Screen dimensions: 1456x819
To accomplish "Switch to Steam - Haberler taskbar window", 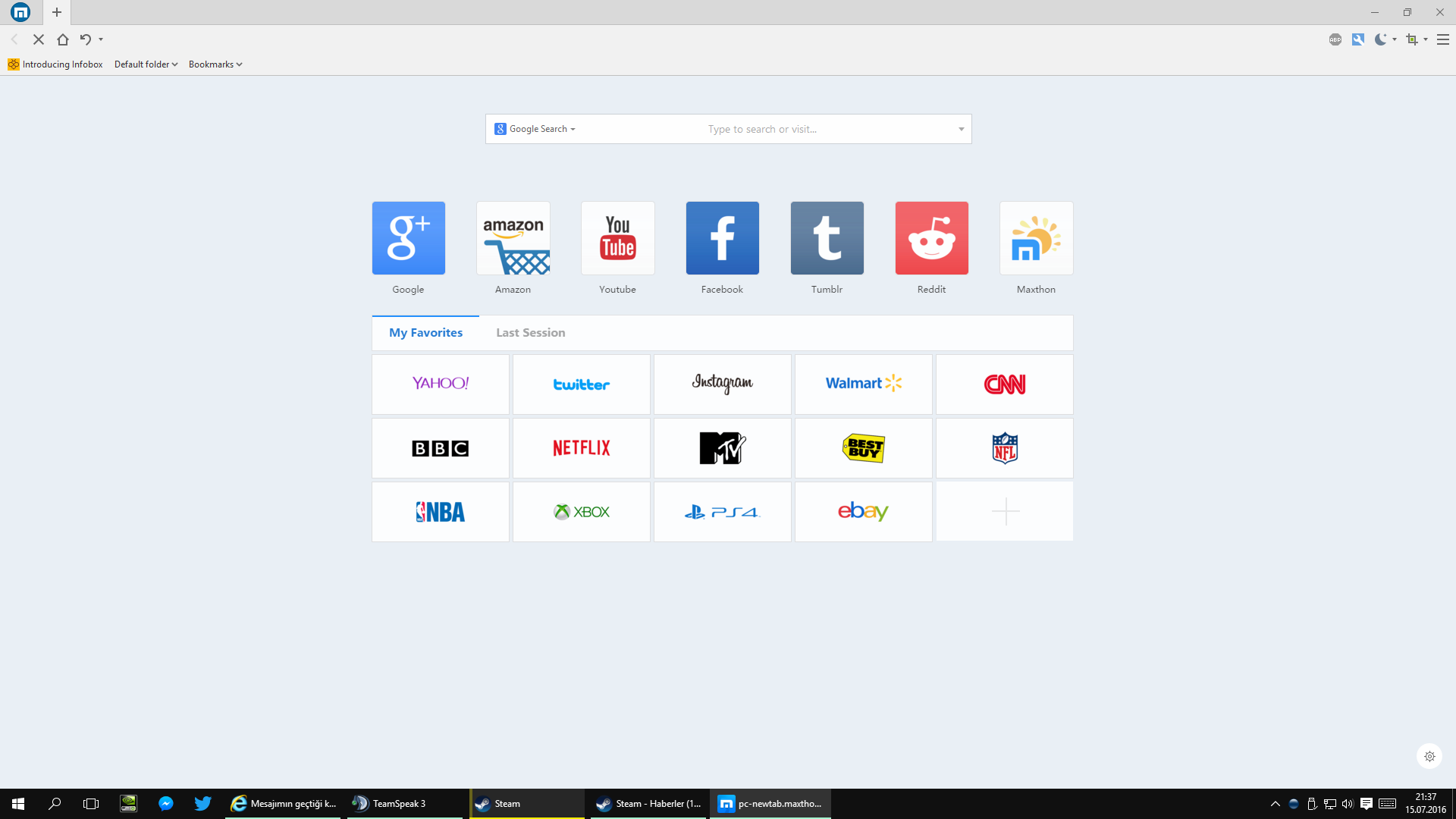I will point(648,804).
